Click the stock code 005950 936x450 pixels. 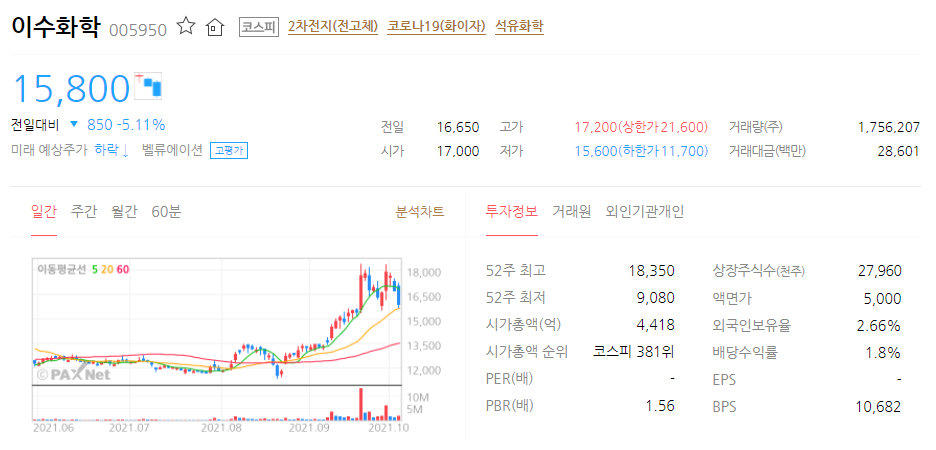138,30
